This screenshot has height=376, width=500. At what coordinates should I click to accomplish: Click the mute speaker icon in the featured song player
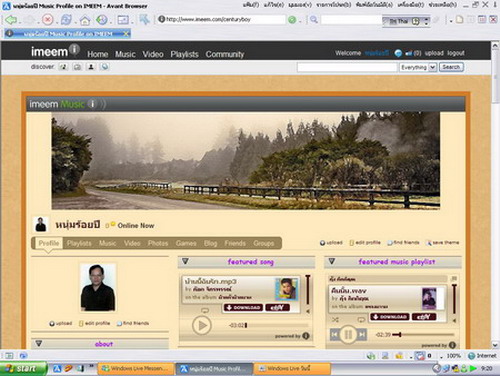click(308, 311)
